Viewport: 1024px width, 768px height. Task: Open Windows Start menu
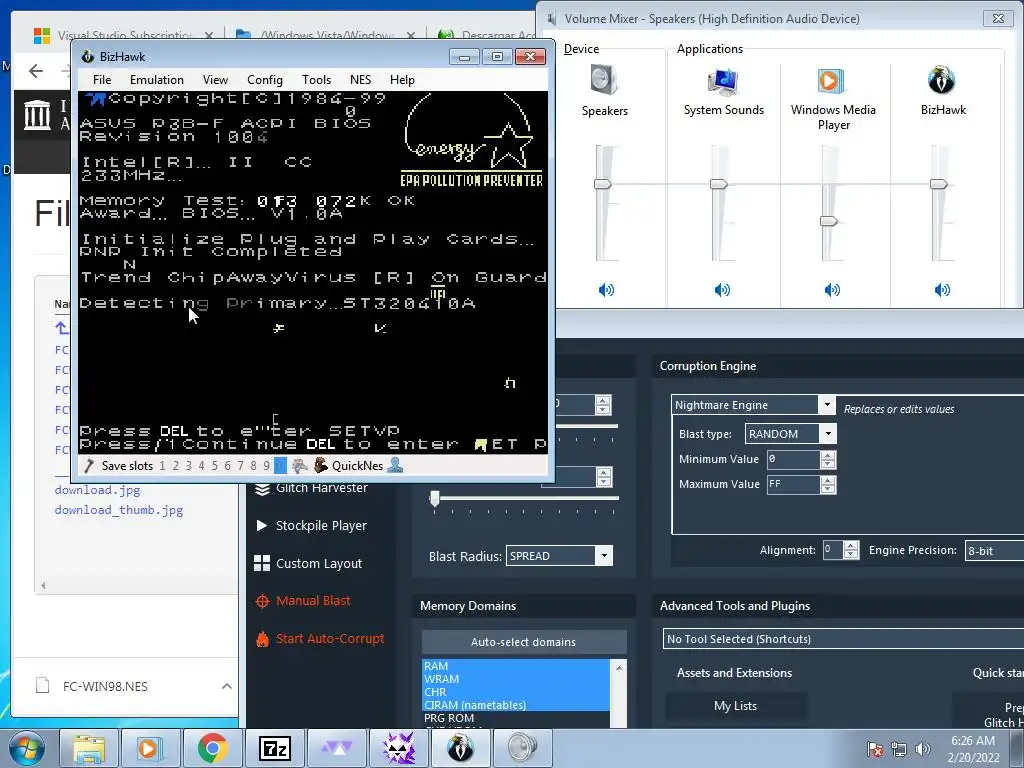click(25, 748)
